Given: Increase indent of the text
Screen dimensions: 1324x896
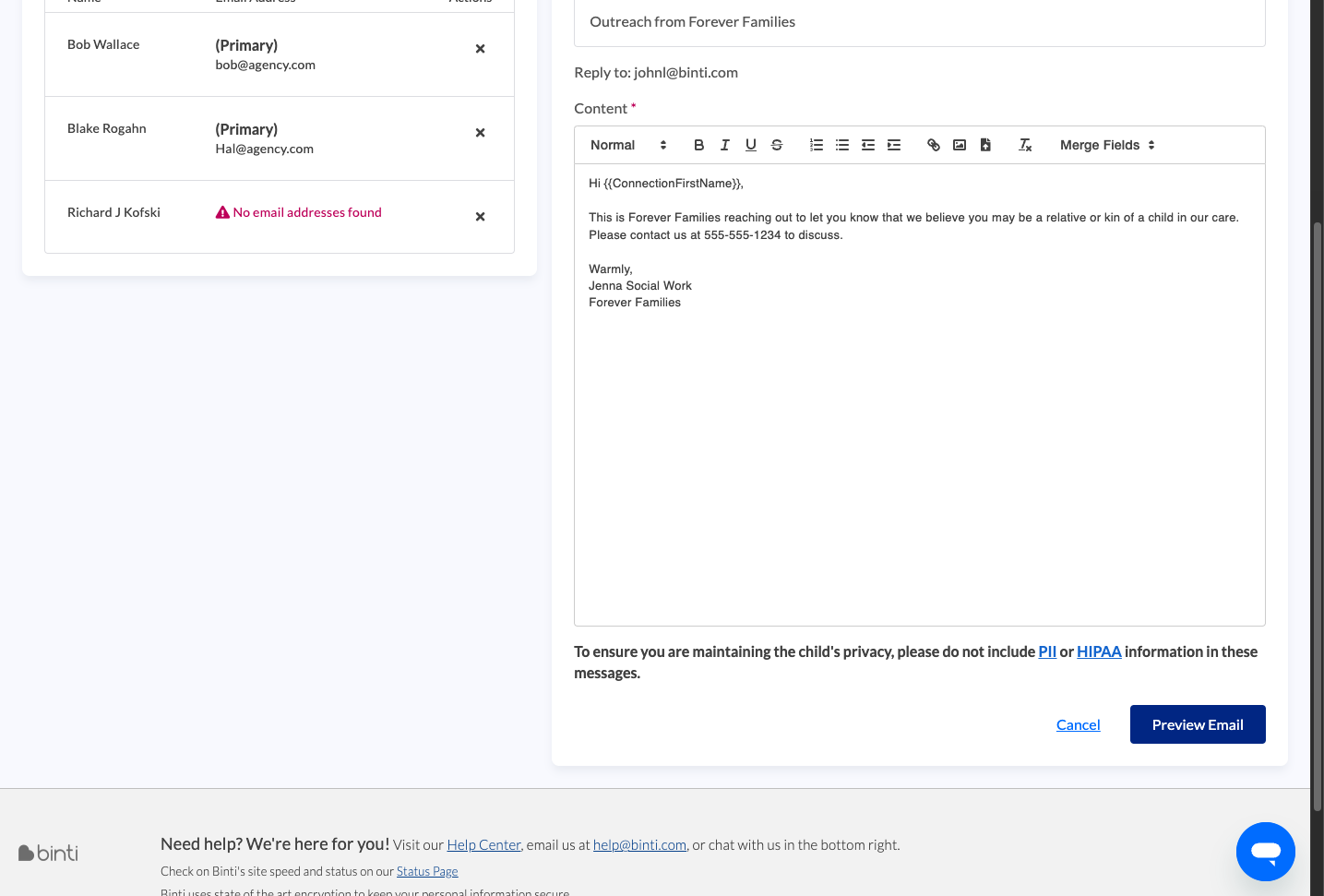Looking at the screenshot, I should point(894,145).
